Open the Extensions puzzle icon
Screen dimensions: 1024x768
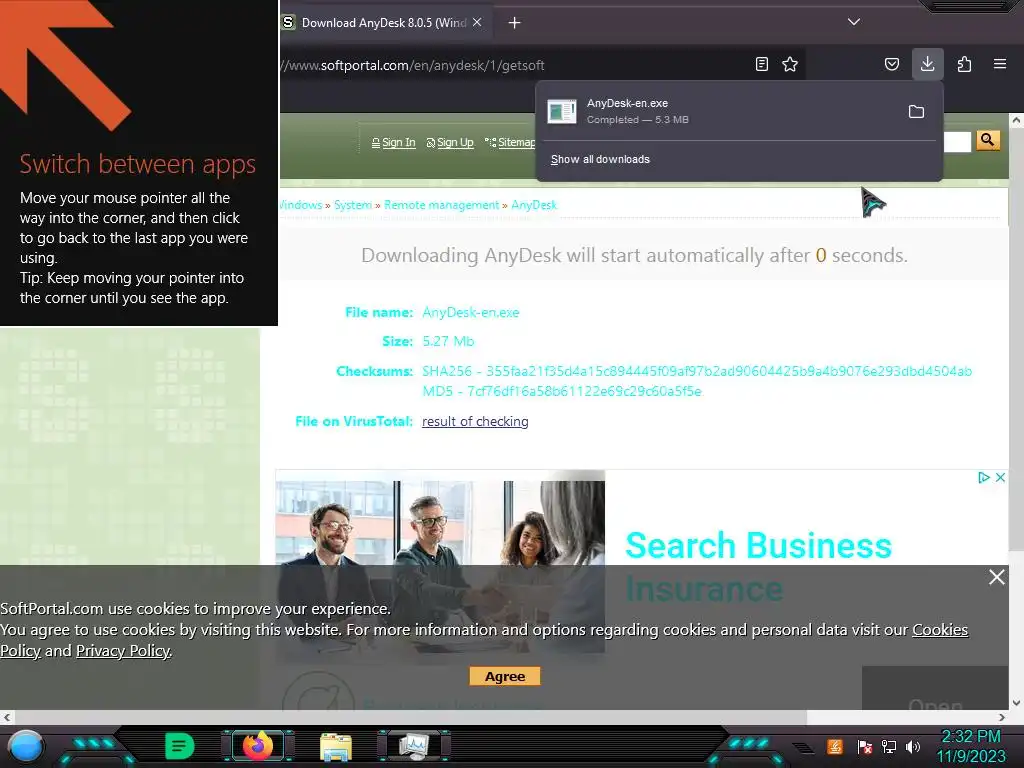pos(965,64)
